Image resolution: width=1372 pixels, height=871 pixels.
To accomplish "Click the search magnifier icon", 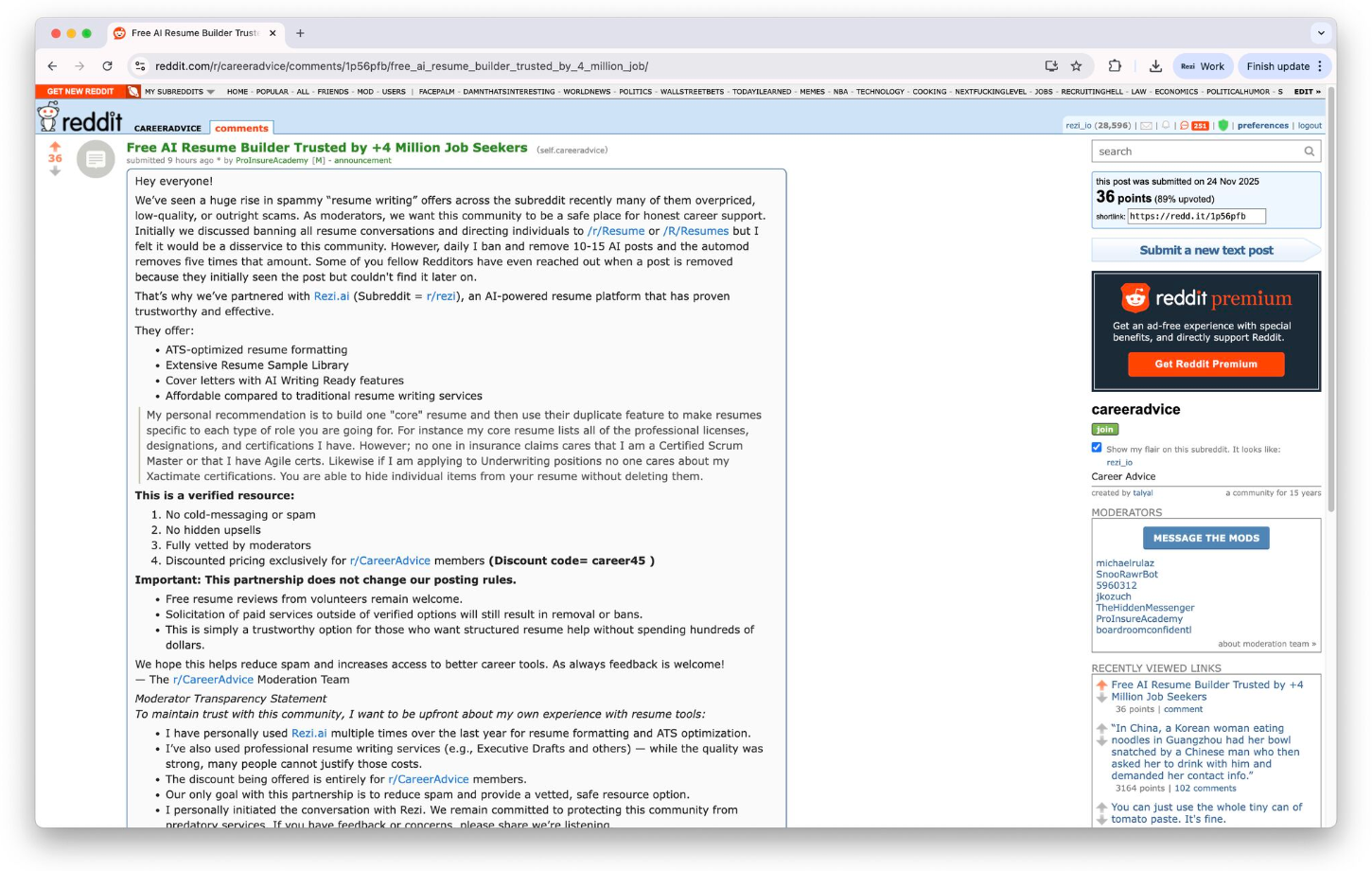I will [x=1310, y=151].
